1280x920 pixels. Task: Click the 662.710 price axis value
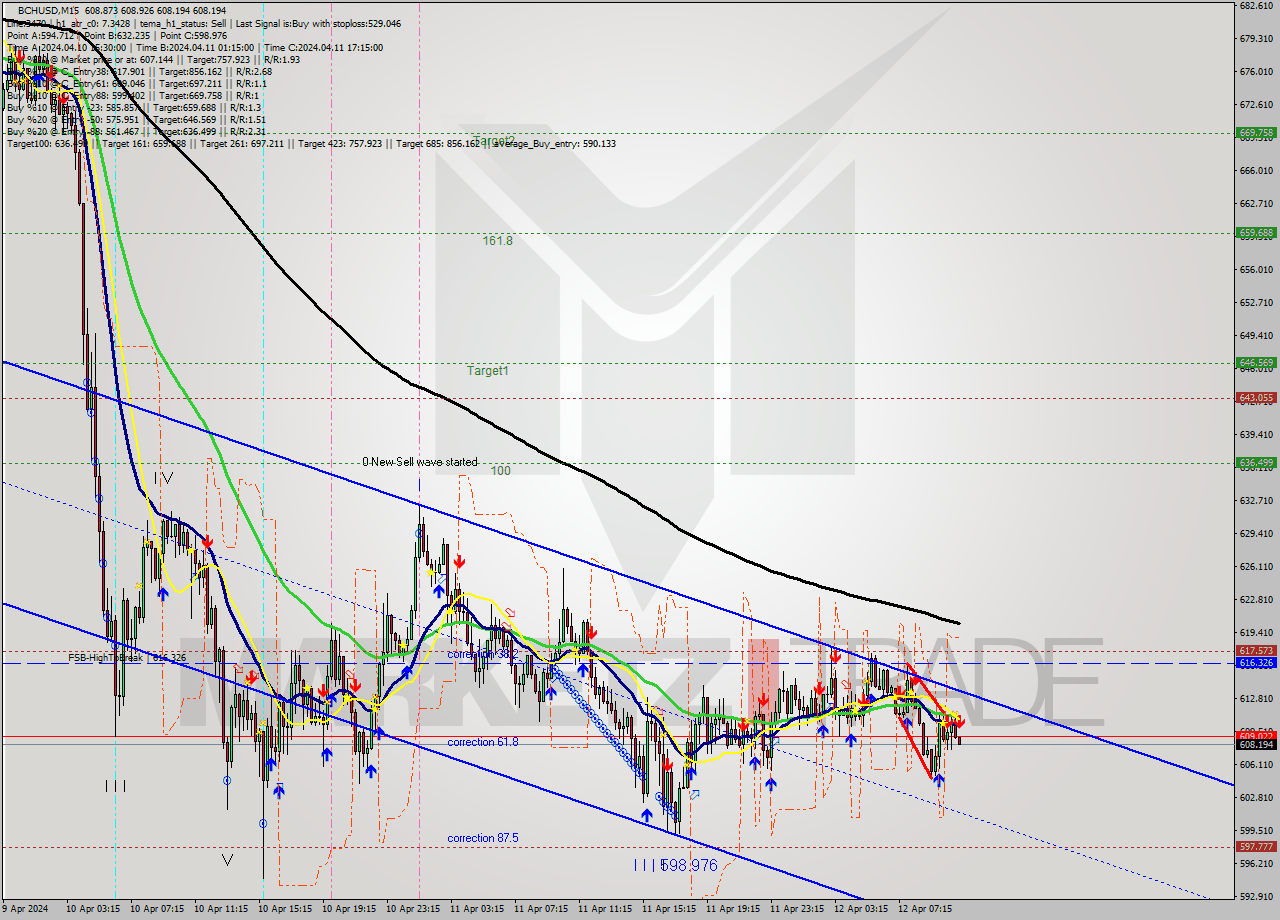click(1255, 203)
